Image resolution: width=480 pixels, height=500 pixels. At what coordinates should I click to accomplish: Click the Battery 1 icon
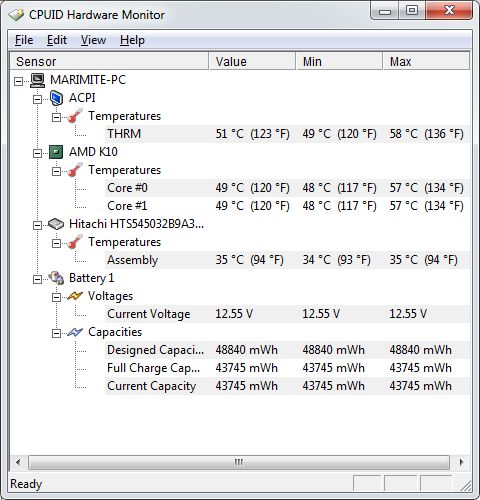56,278
